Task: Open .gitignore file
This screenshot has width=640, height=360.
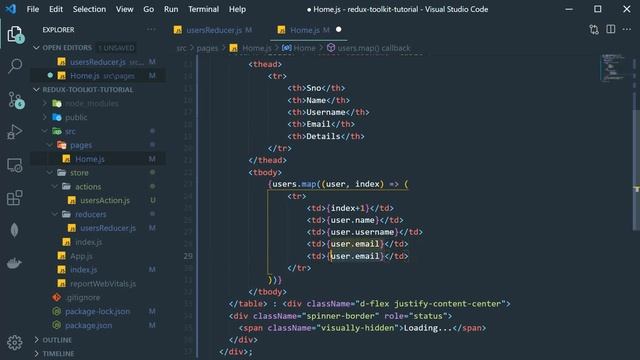Action: 98,298
